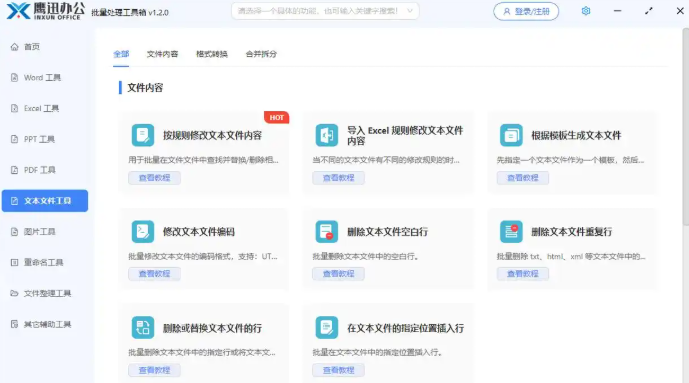Open the 在文本文件的指定位置插入行 icon
The height and width of the screenshot is (383, 689).
326,328
